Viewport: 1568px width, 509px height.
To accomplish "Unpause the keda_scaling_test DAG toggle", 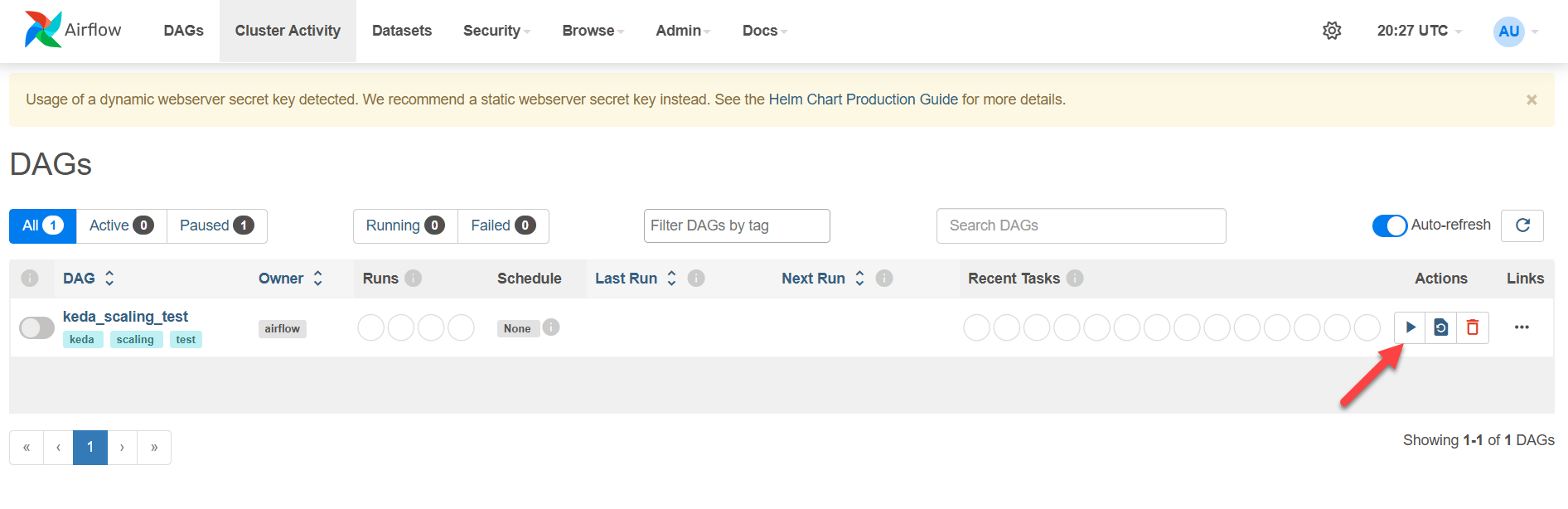I will click(x=36, y=327).
